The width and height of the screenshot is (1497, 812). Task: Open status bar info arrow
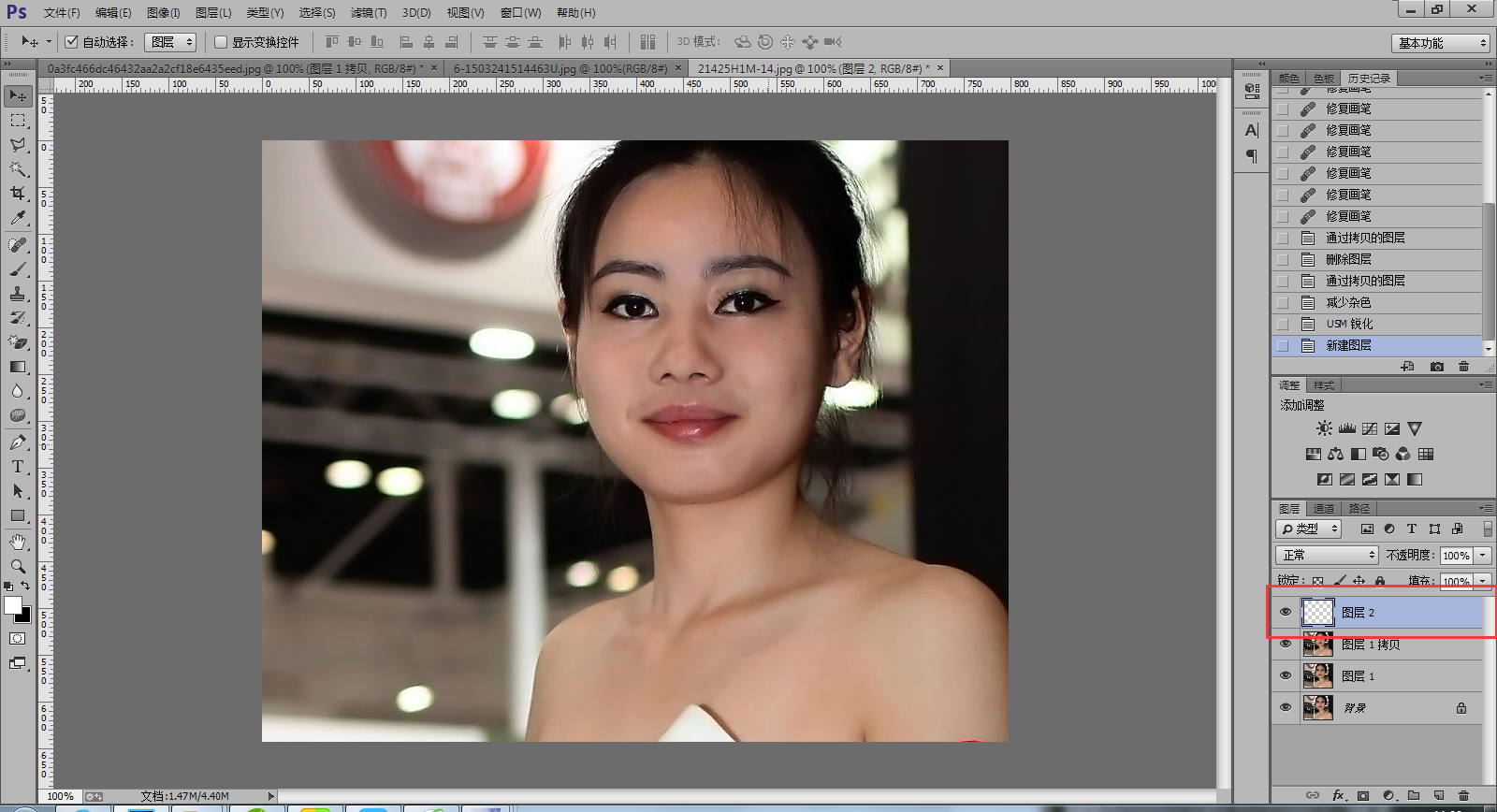[x=271, y=796]
